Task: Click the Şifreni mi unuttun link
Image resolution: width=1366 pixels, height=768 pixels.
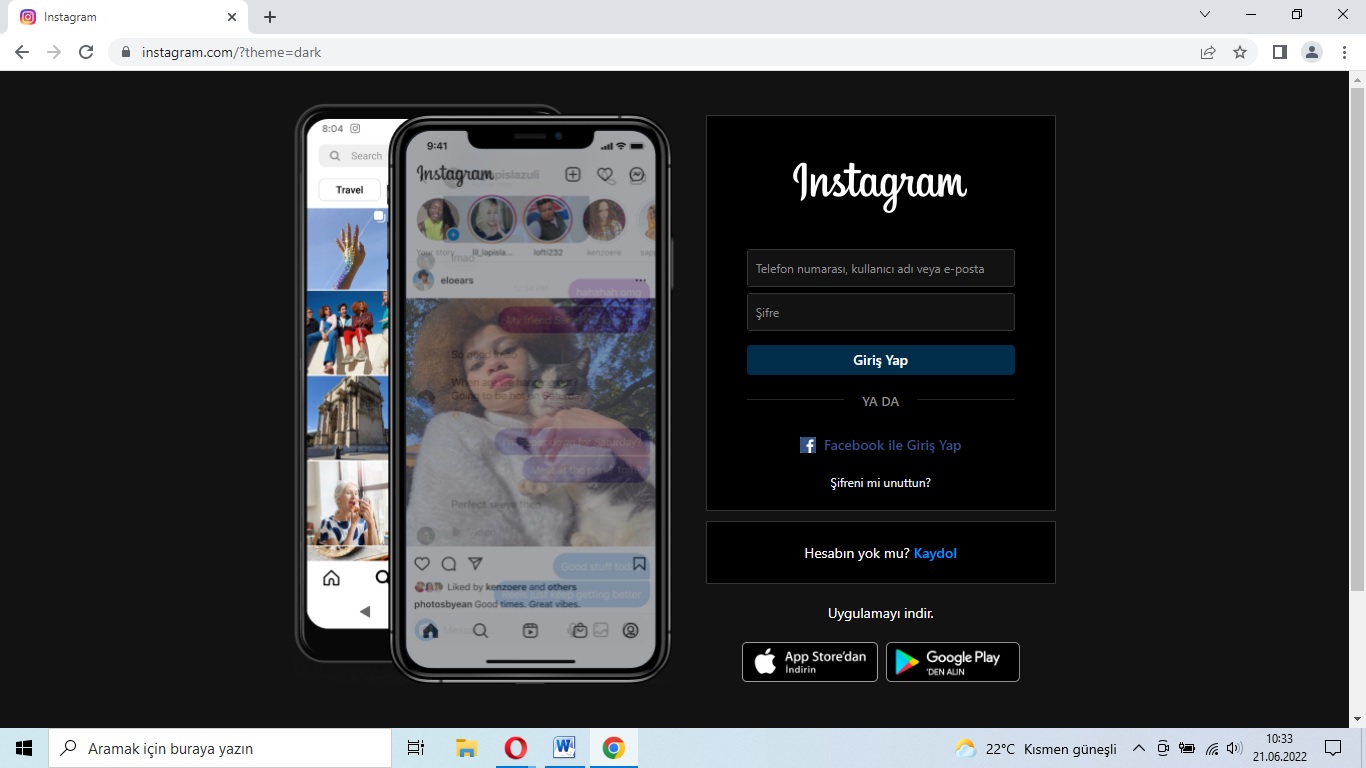Action: click(880, 482)
